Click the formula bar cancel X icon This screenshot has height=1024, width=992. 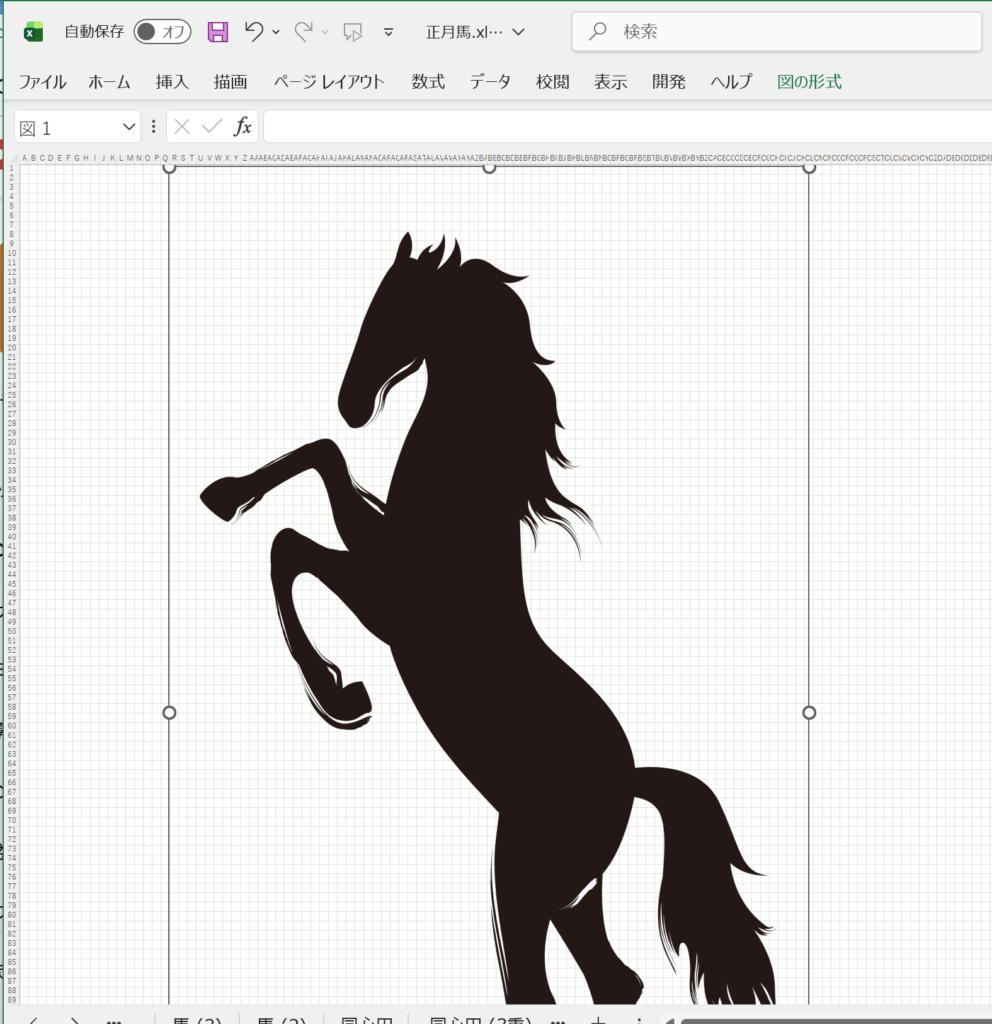pyautogui.click(x=182, y=126)
